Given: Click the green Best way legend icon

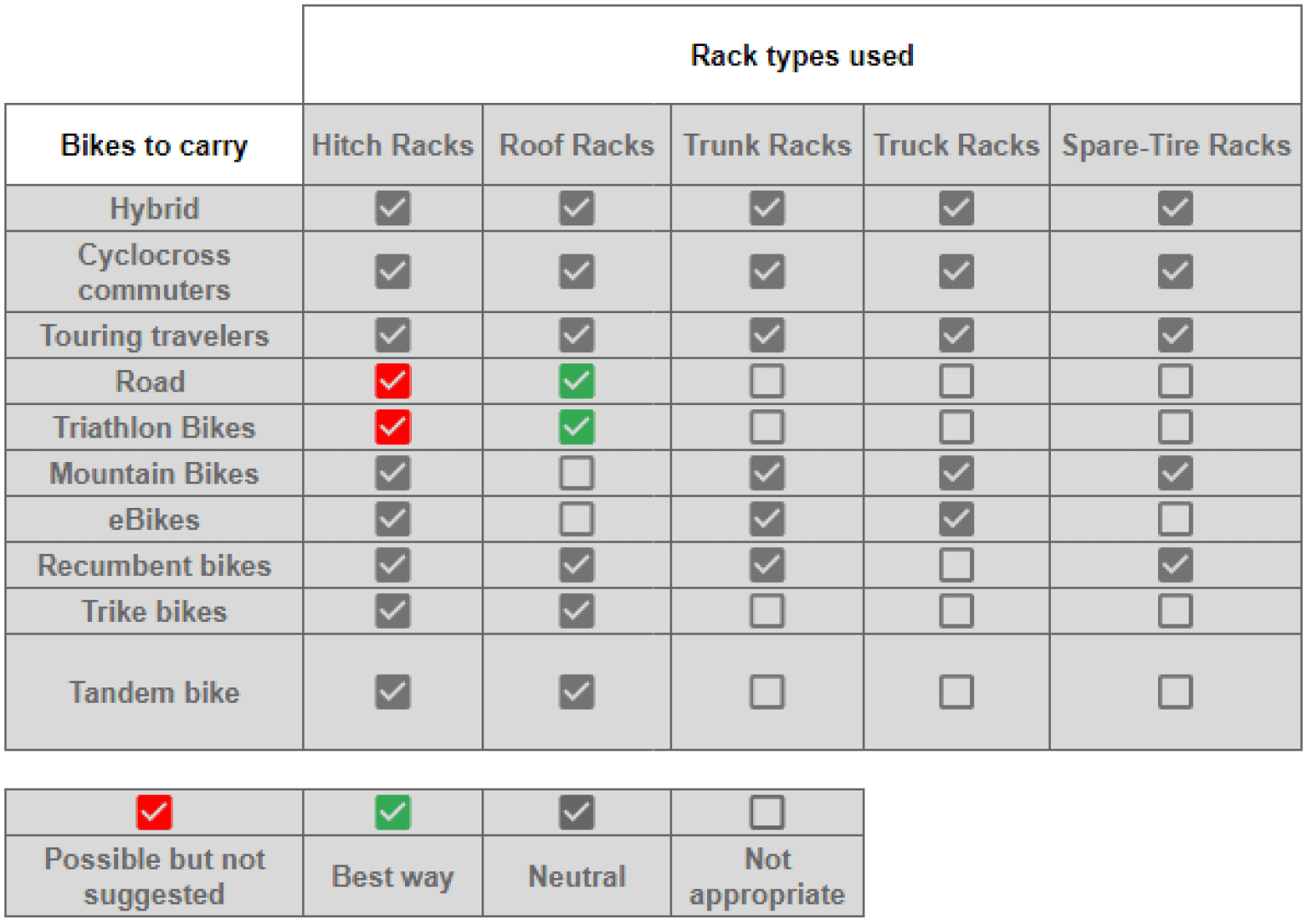Looking at the screenshot, I should coord(392,812).
